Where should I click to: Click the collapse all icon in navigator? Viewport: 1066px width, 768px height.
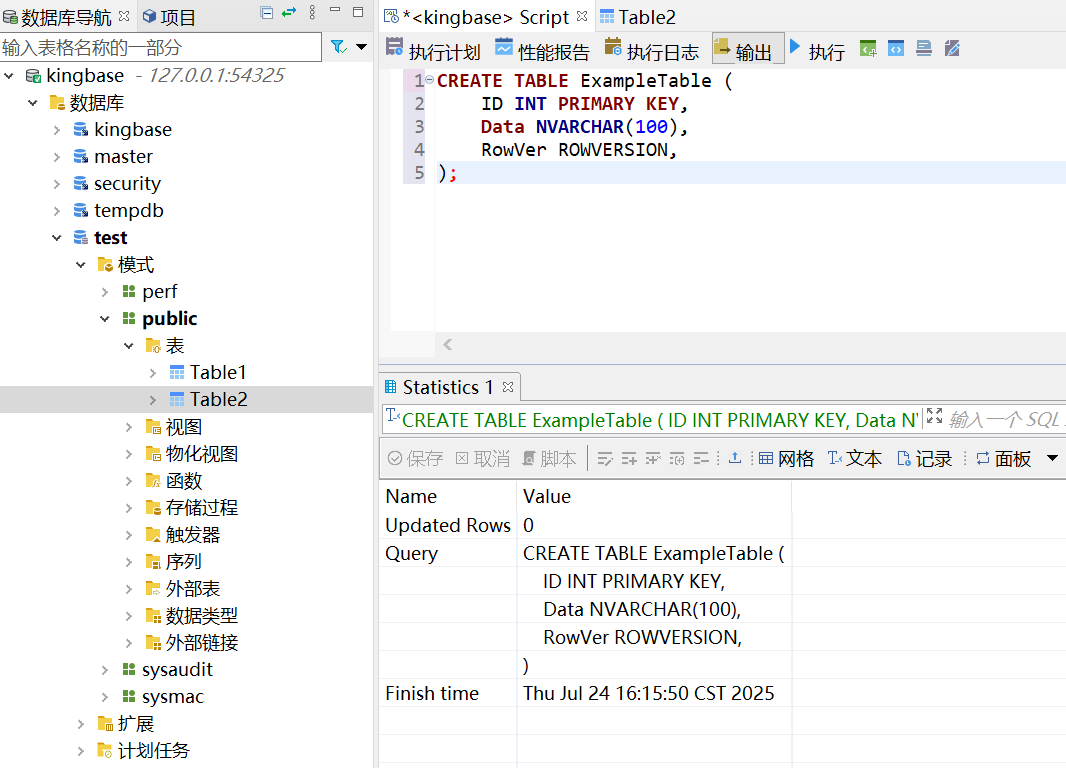tap(266, 13)
